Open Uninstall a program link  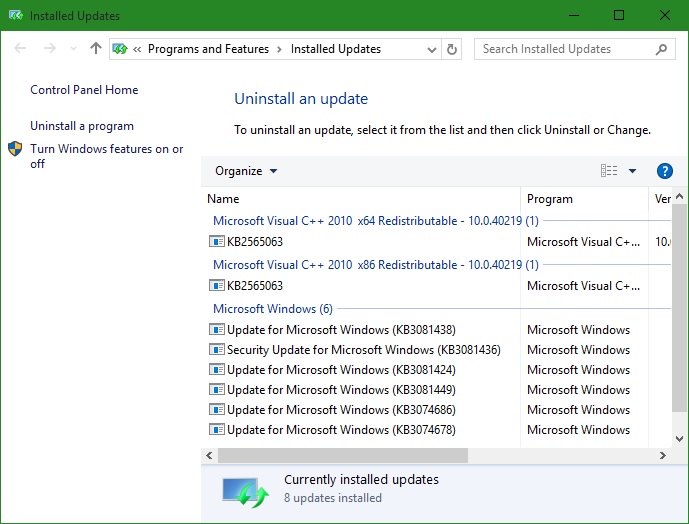[82, 126]
